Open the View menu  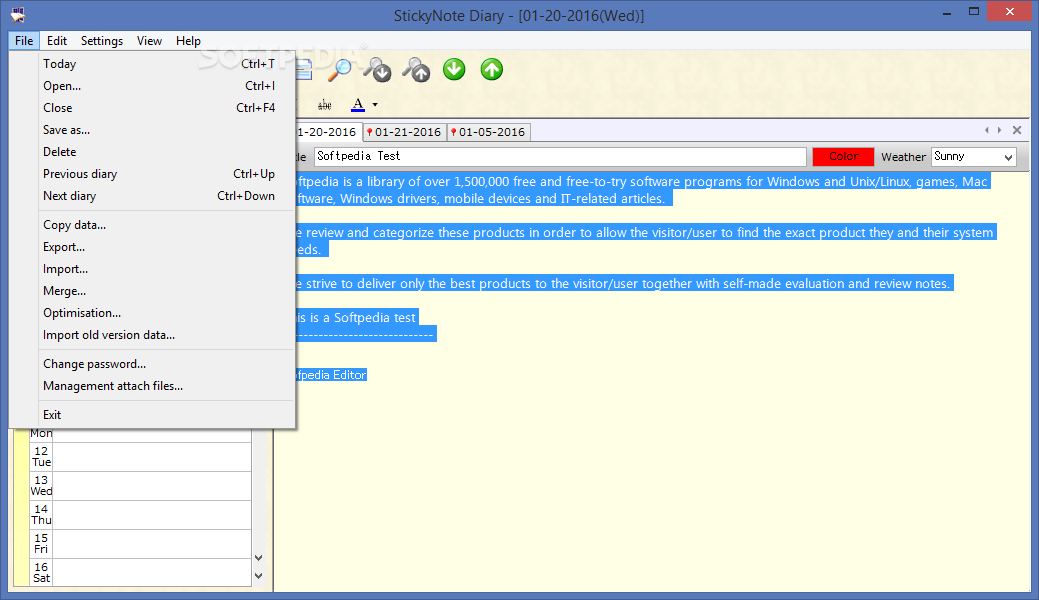pyautogui.click(x=149, y=40)
